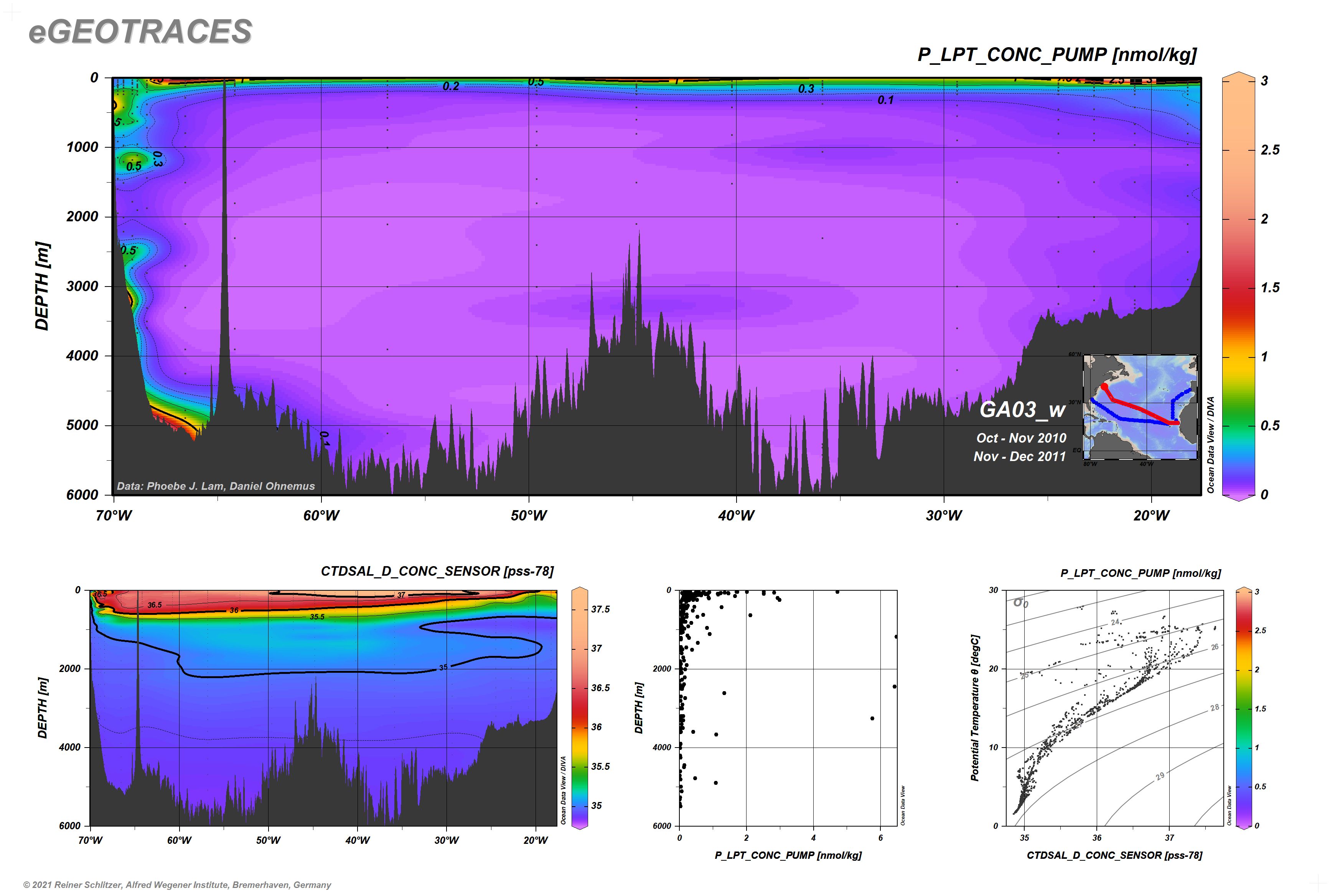Click the 3000 depth tick on main section

(82, 286)
